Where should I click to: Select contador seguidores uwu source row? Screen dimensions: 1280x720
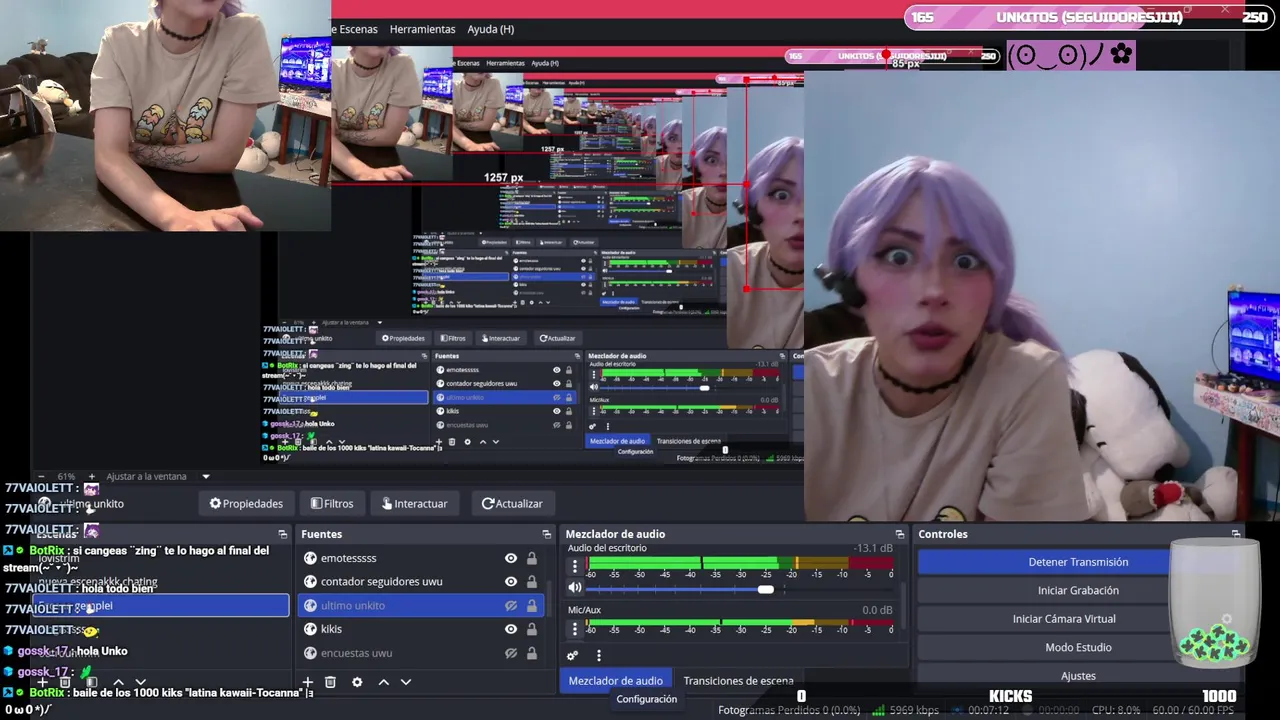(421, 581)
